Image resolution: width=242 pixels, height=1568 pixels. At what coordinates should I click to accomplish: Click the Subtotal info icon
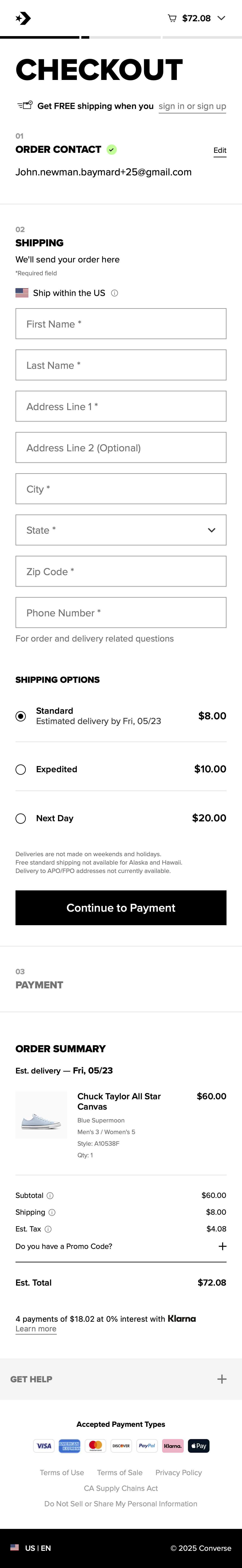click(x=50, y=1196)
